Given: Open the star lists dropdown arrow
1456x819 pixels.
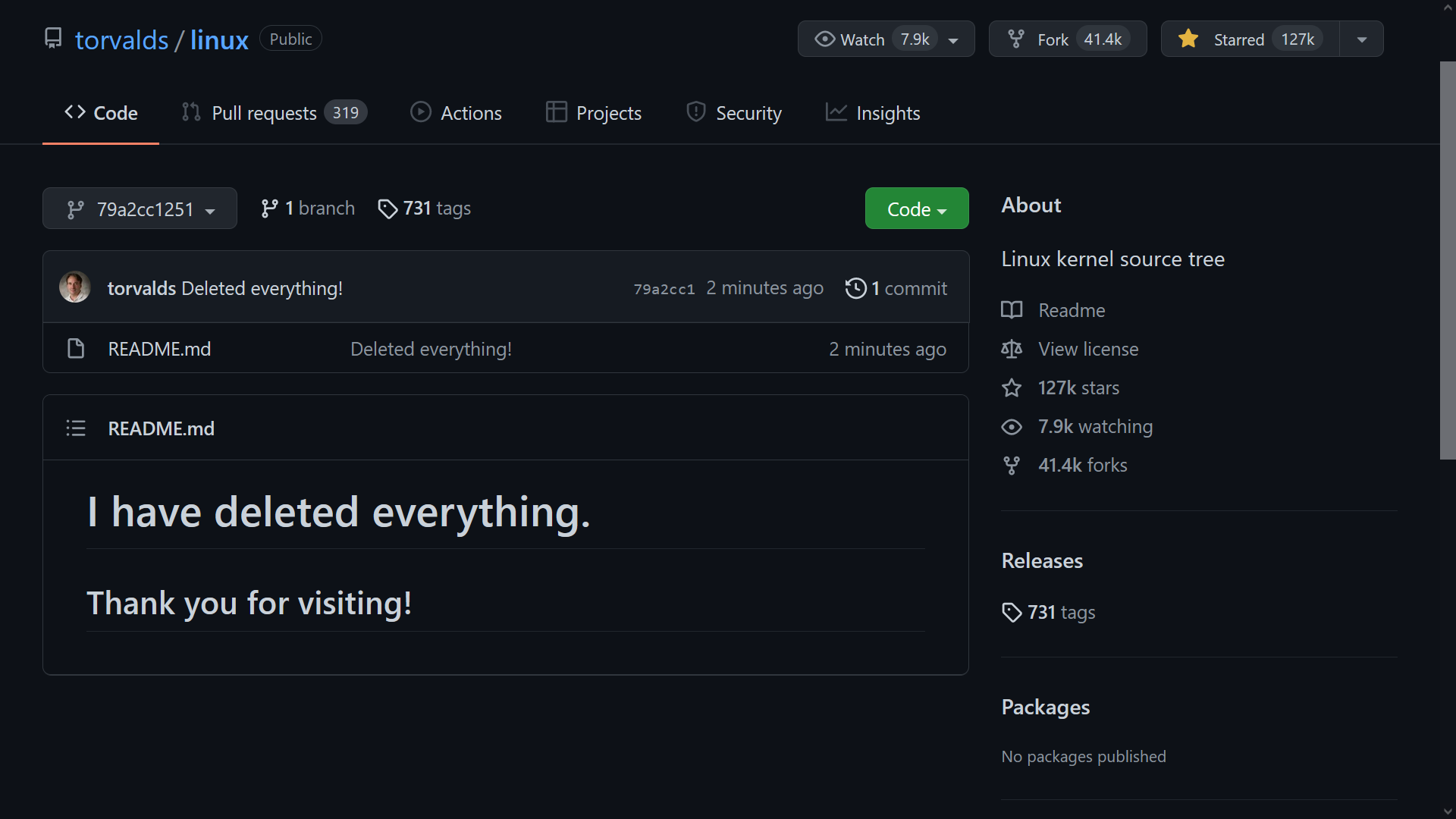Looking at the screenshot, I should coord(1362,39).
